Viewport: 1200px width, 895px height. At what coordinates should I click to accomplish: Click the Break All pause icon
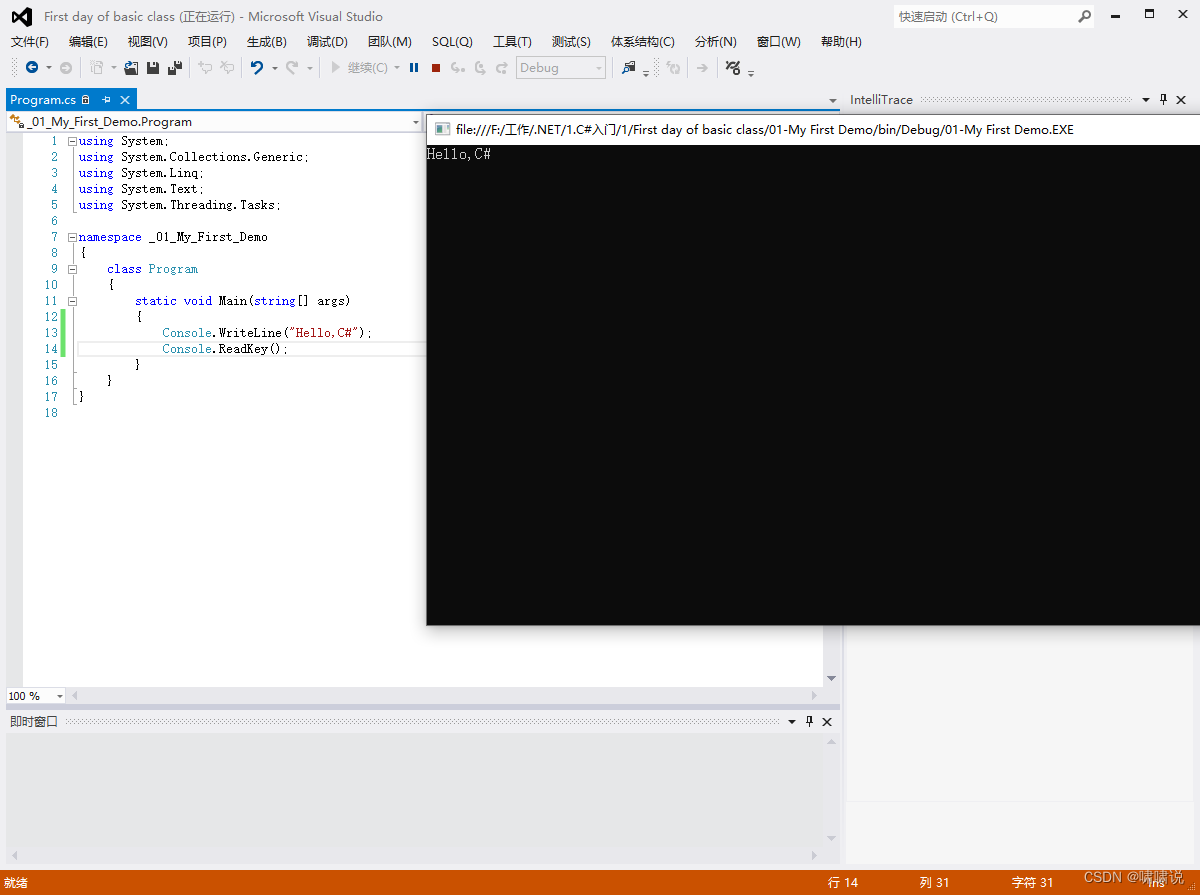(x=414, y=67)
